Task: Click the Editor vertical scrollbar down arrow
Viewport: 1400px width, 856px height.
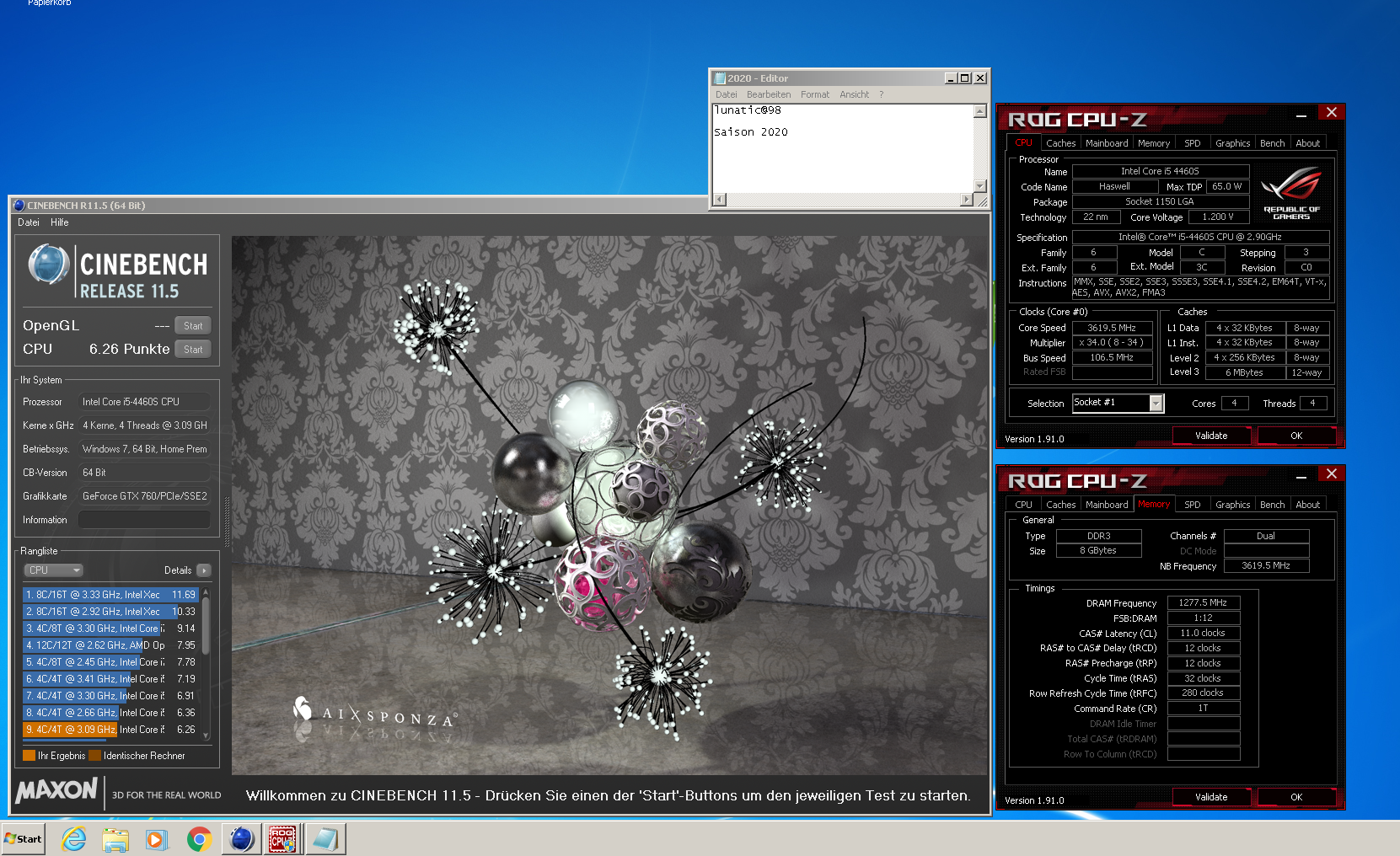Action: [980, 186]
